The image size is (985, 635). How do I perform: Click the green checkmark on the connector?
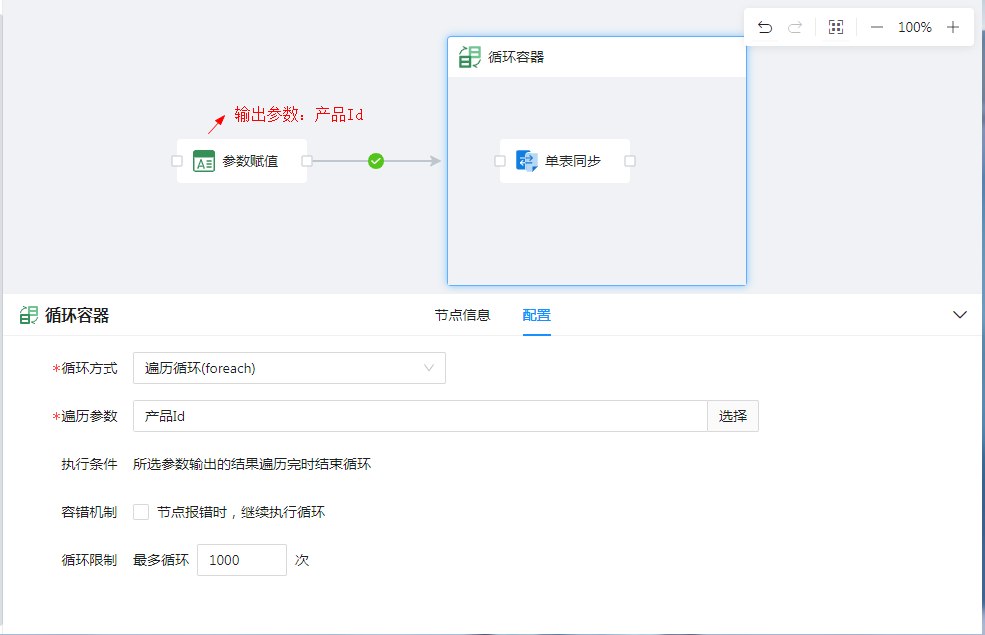tap(376, 161)
